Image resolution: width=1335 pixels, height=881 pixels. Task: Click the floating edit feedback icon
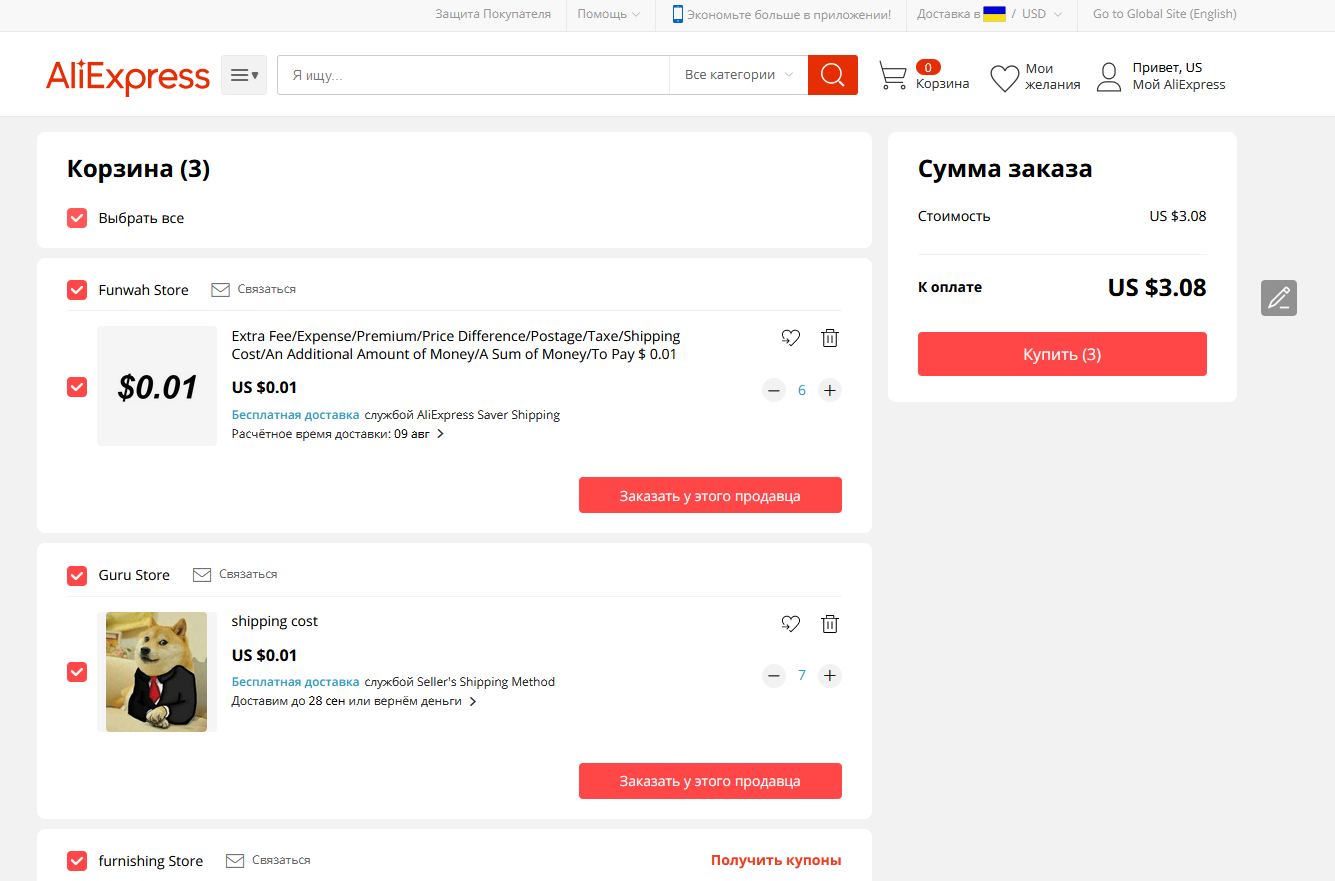pyautogui.click(x=1279, y=298)
